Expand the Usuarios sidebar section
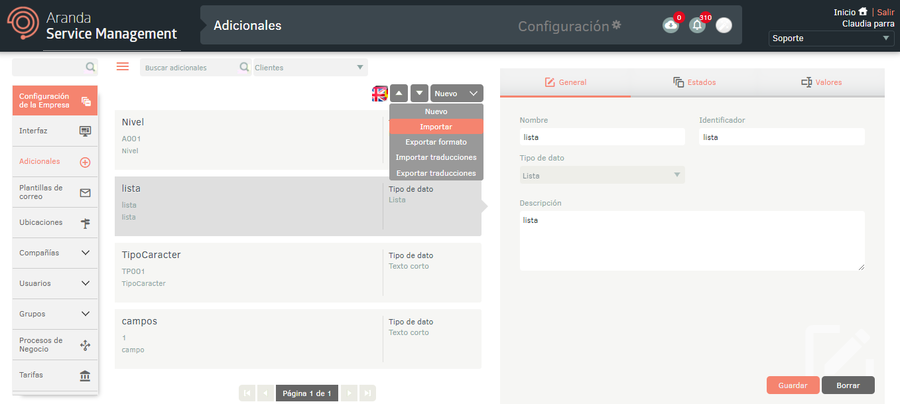Viewport: 900px width, 404px height. point(86,284)
